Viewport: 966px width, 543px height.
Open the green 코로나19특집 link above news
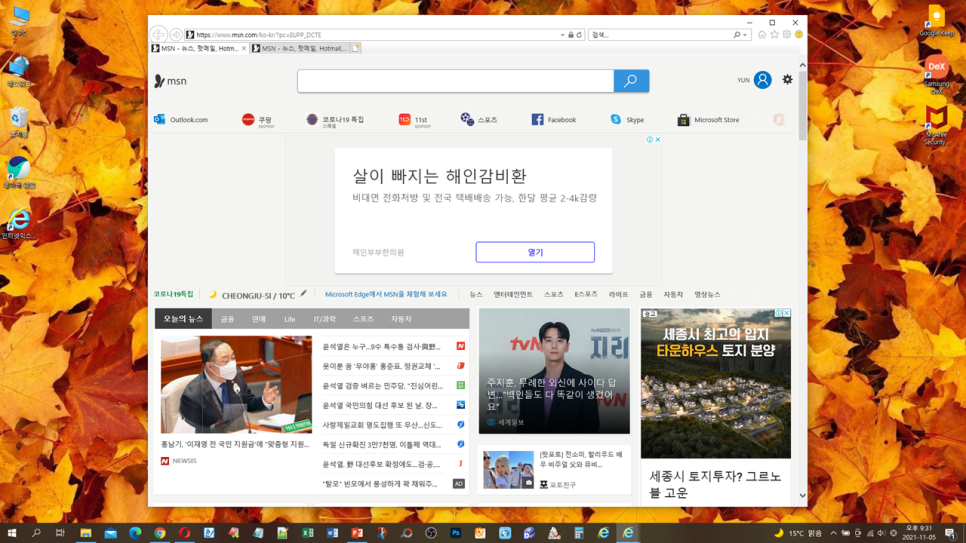click(x=174, y=295)
